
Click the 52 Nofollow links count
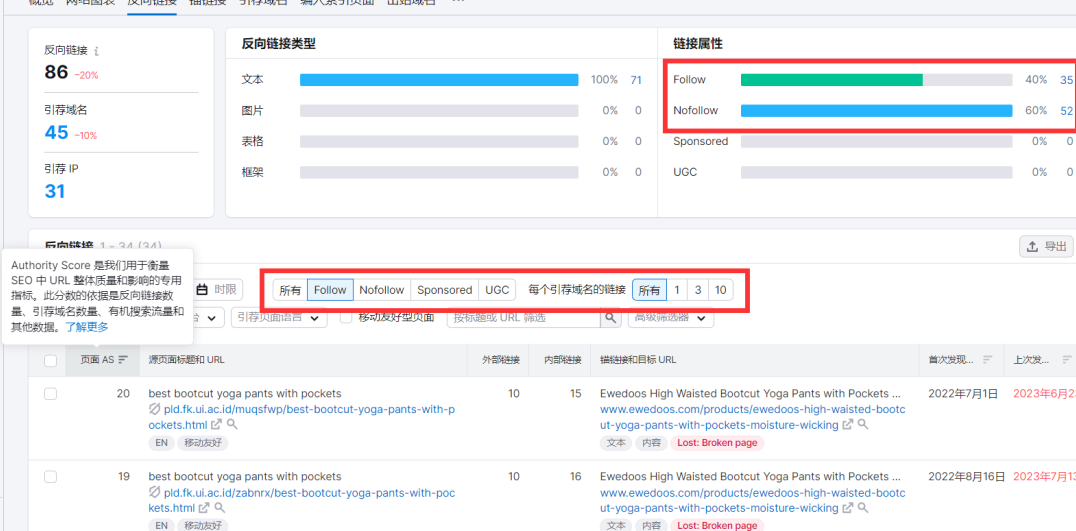1066,110
